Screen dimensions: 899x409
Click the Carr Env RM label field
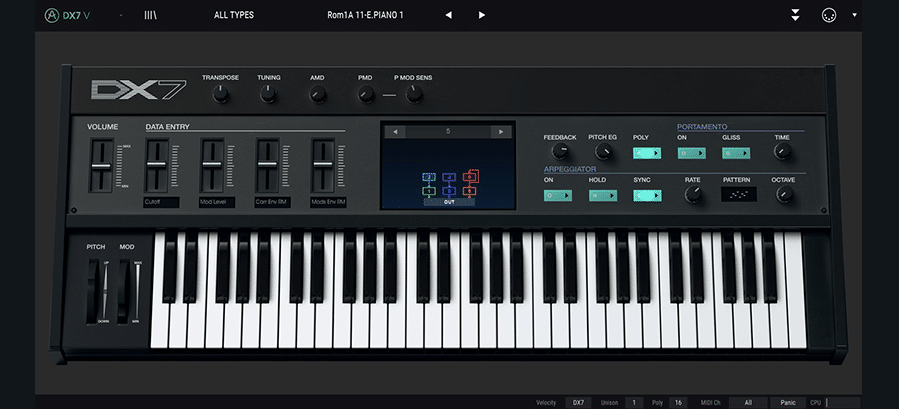click(x=272, y=202)
